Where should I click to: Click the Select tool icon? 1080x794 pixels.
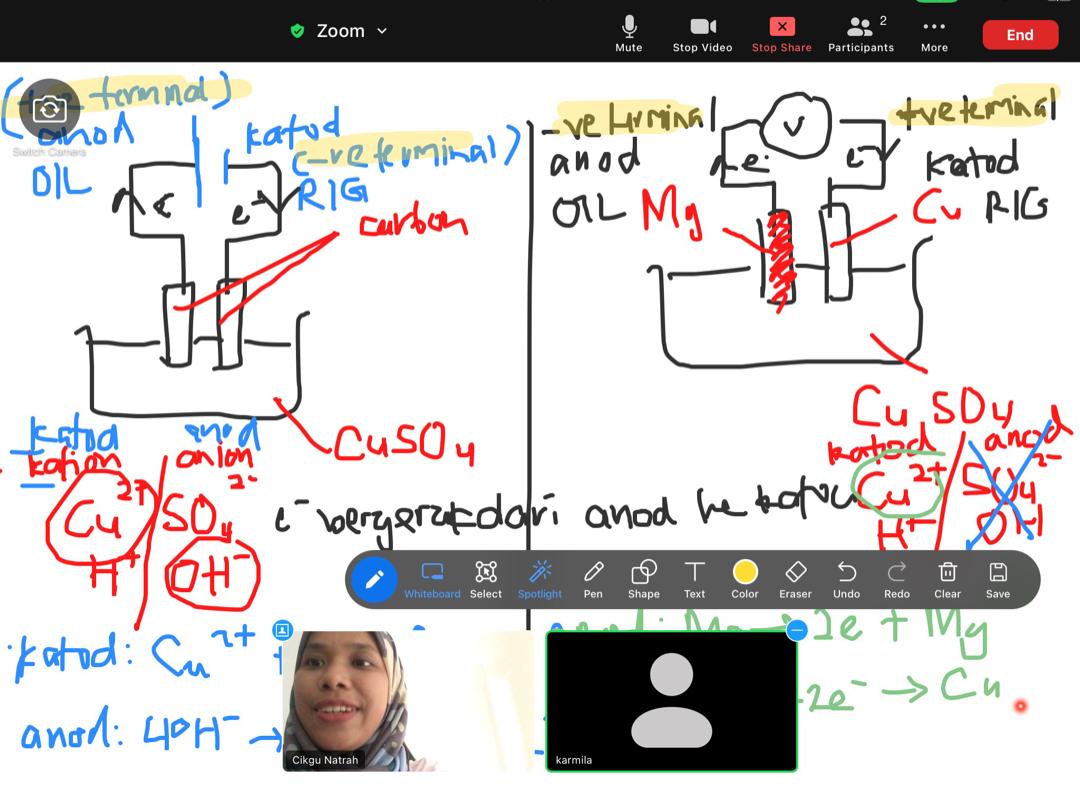coord(486,578)
